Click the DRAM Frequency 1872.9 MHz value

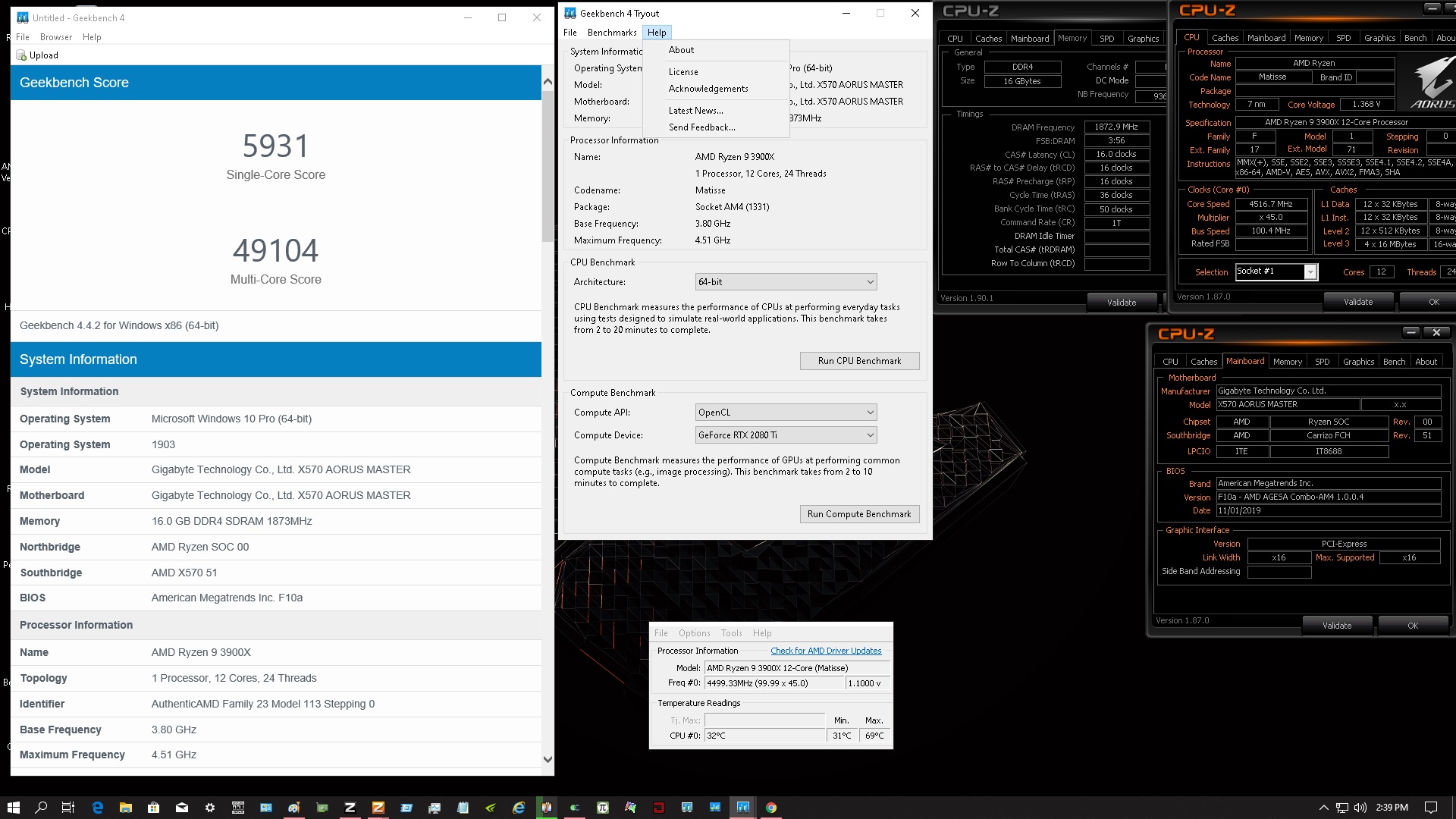[x=1116, y=127]
